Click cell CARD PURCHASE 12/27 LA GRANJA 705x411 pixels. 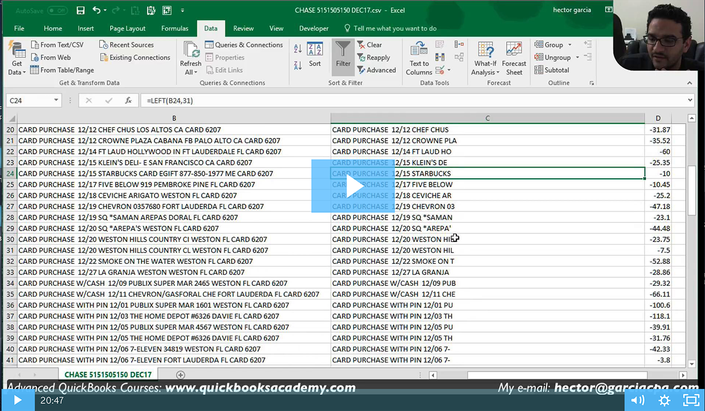tap(487, 272)
